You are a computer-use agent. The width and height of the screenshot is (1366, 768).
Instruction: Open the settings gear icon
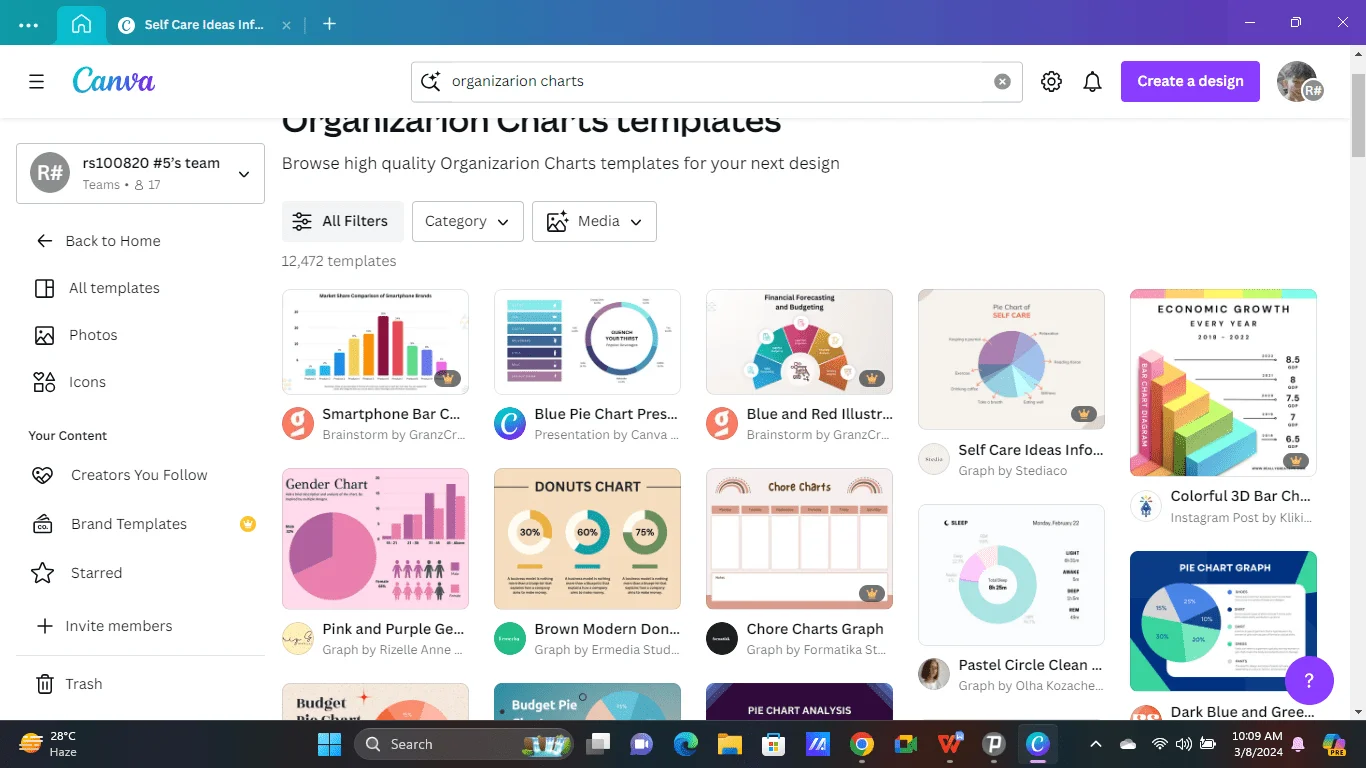click(x=1051, y=82)
